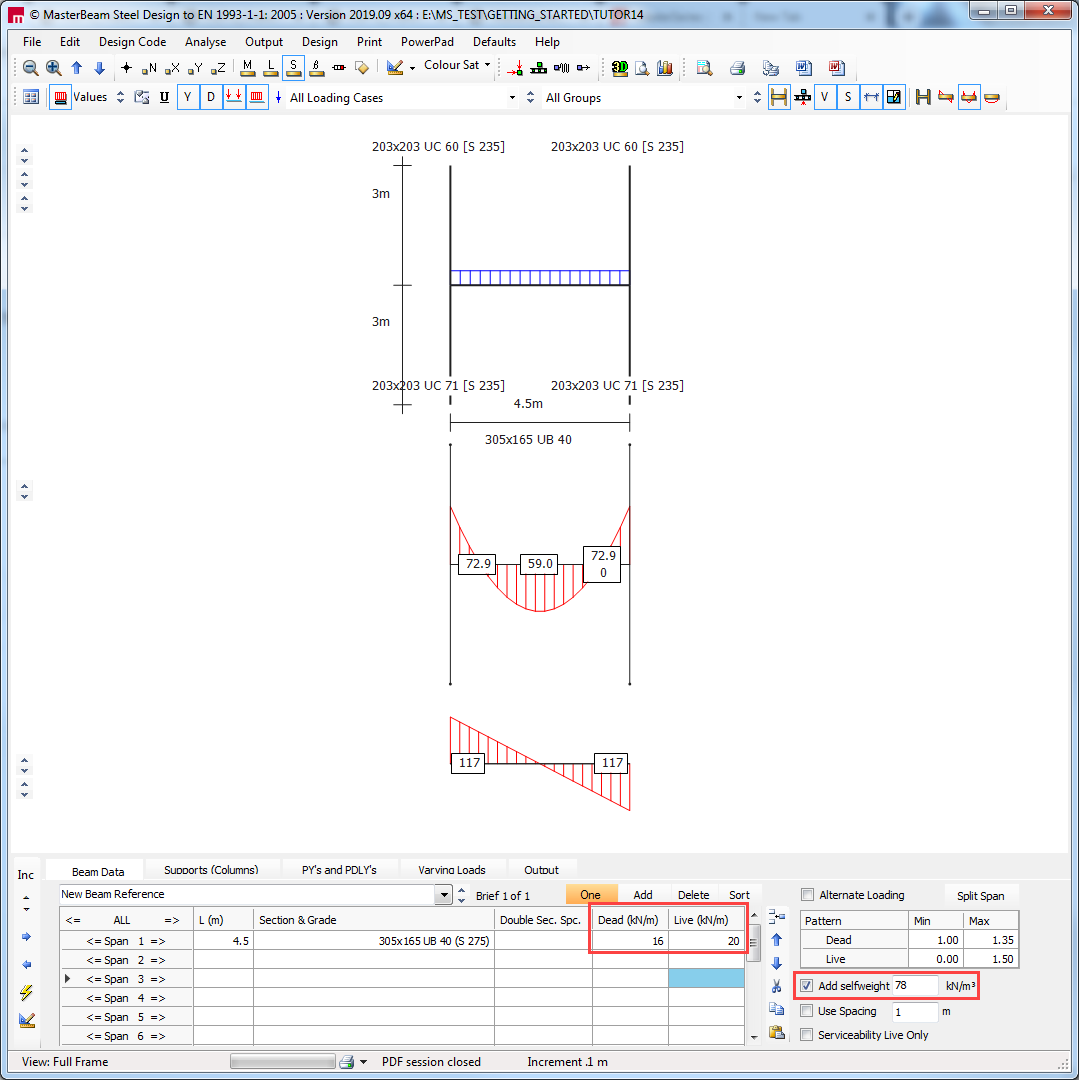Toggle the dimension line display icon
The image size is (1079, 1080).
[x=871, y=97]
